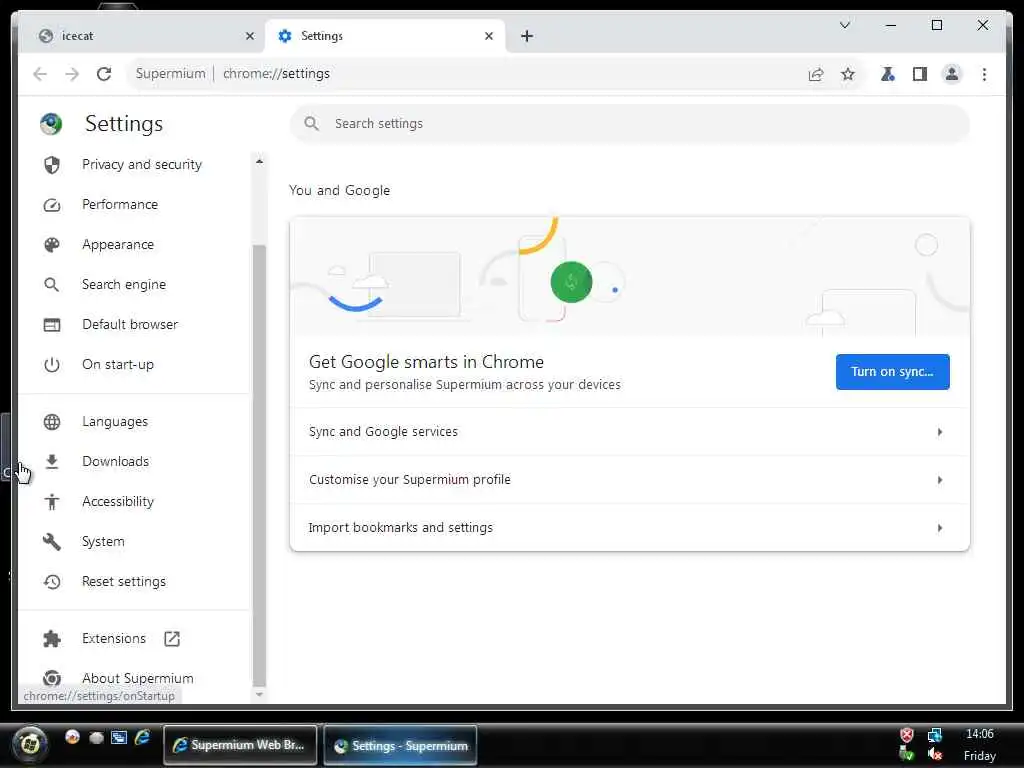Viewport: 1024px width, 768px height.
Task: Click the About Supermium logo icon
Action: tap(52, 679)
